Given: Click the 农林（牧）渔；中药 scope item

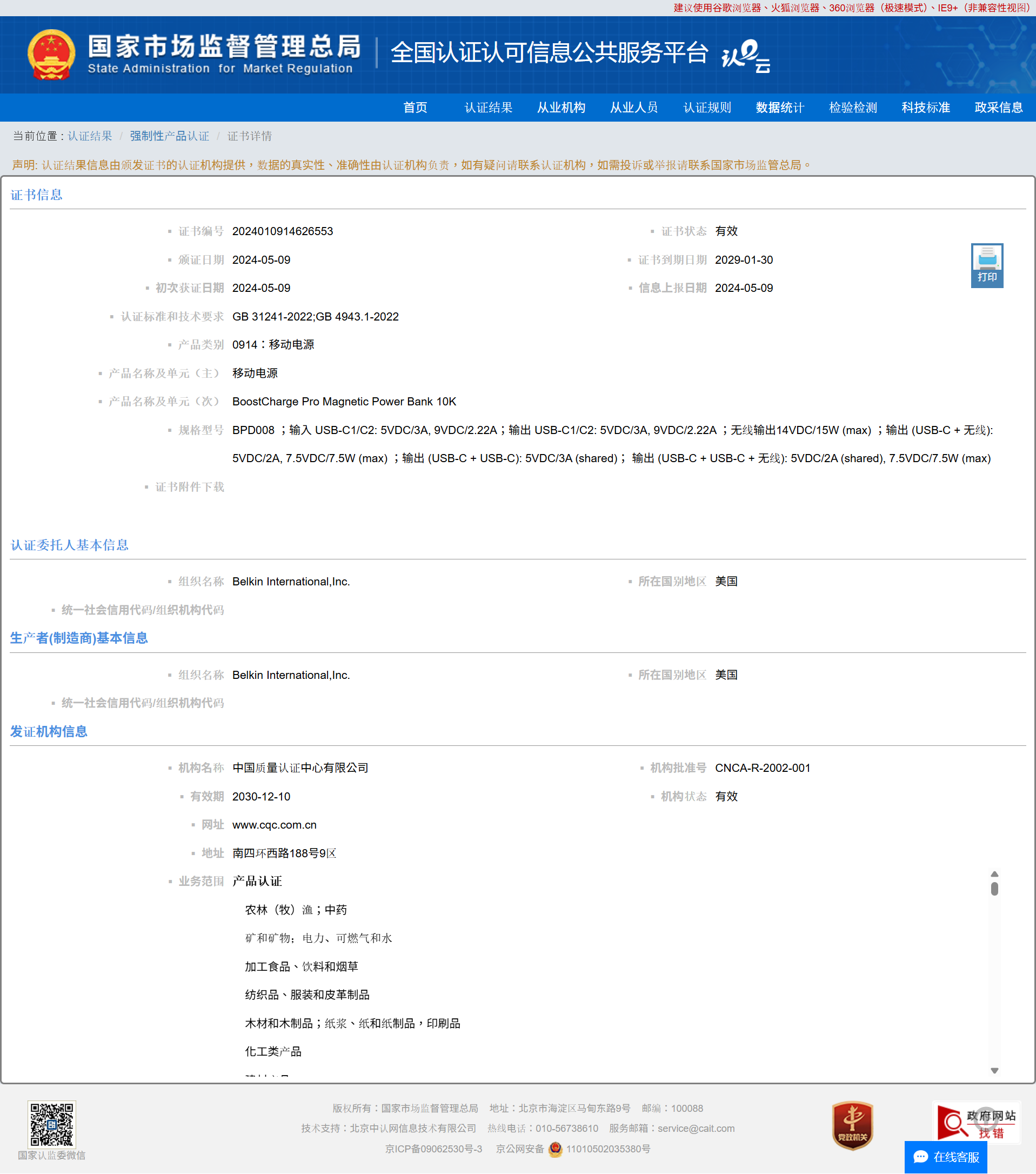Looking at the screenshot, I should click(x=296, y=910).
